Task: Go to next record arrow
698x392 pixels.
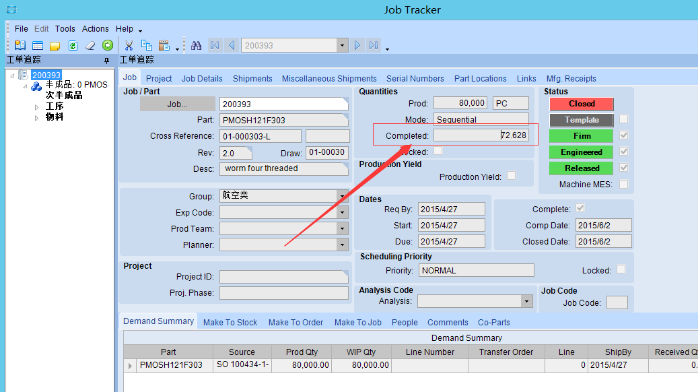Action: tap(357, 45)
